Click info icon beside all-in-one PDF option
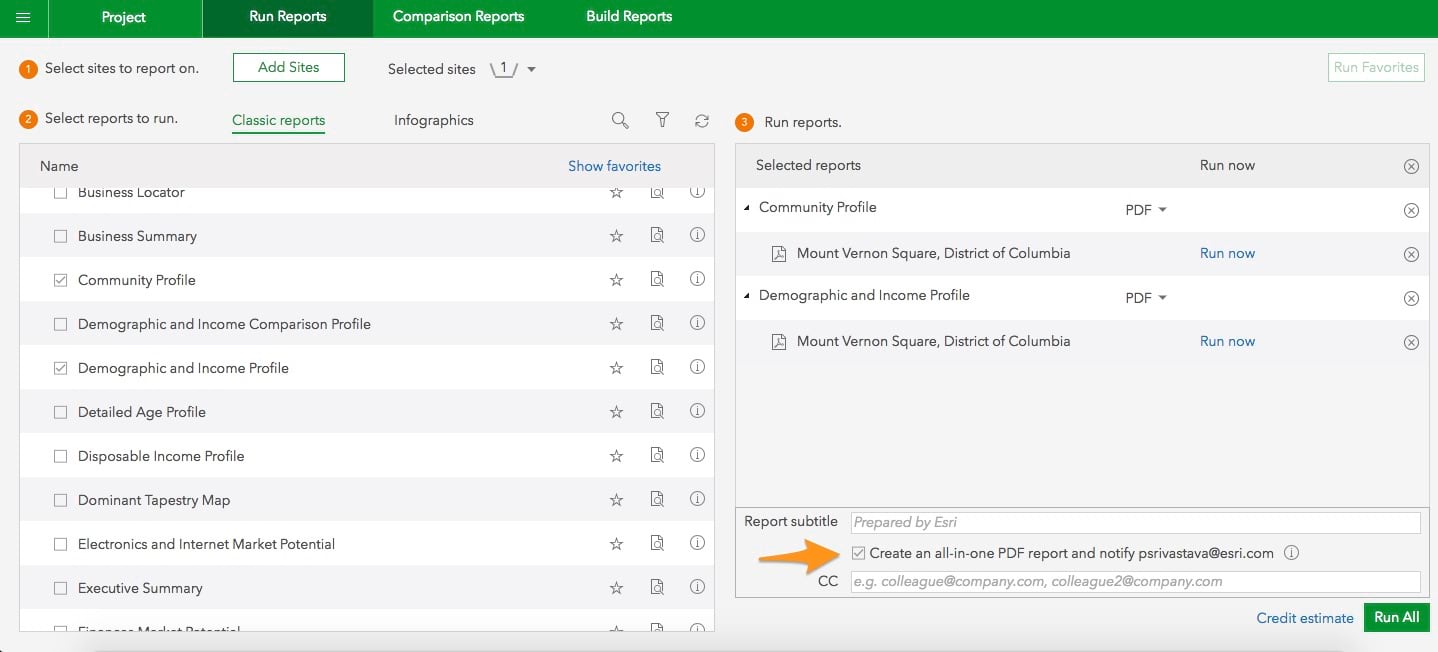Viewport: 1438px width, 652px height. (x=1291, y=552)
